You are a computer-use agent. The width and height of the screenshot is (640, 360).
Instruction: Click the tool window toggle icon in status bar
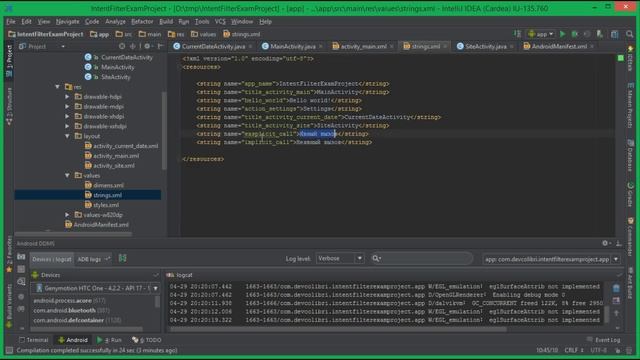pos(9,350)
